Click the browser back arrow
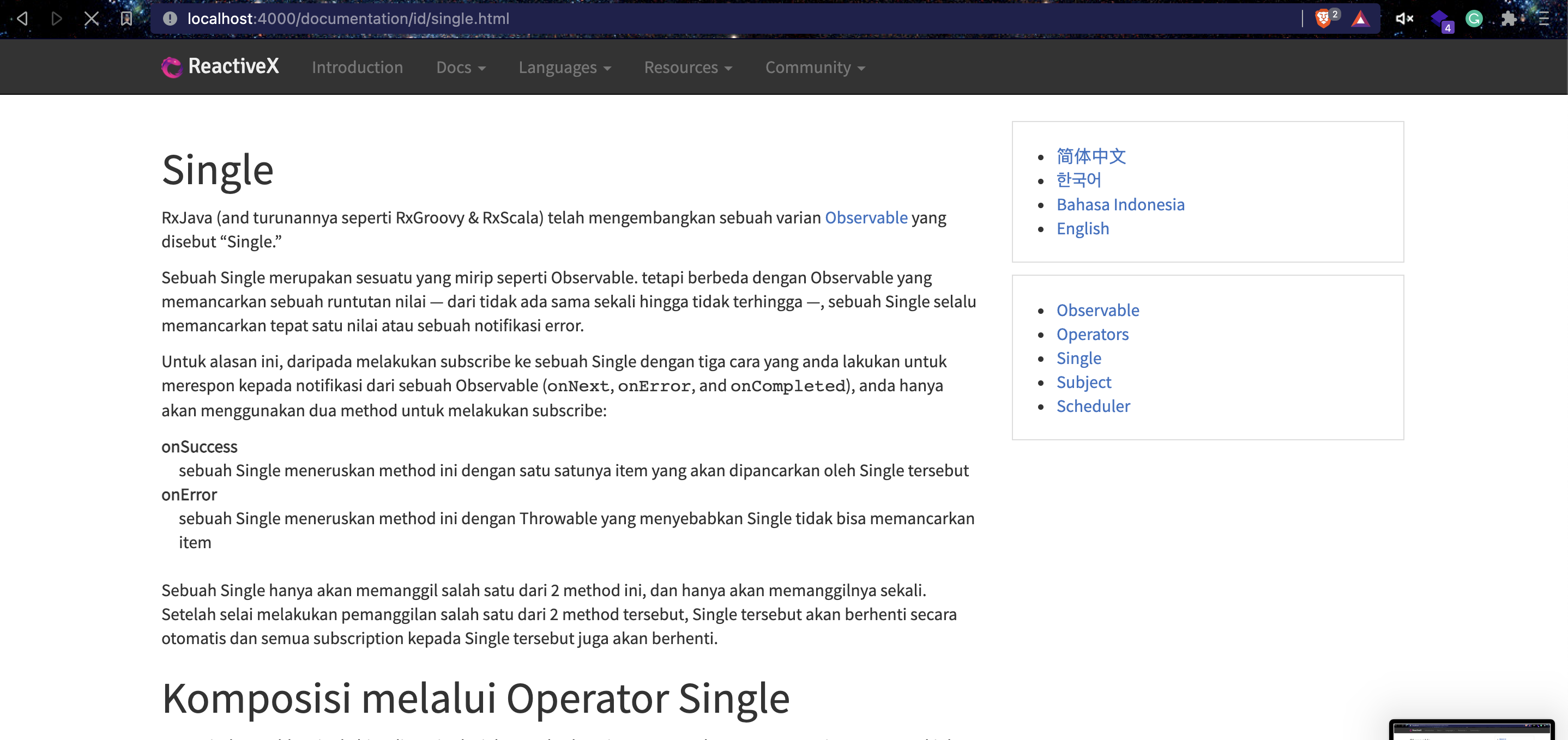 (22, 19)
